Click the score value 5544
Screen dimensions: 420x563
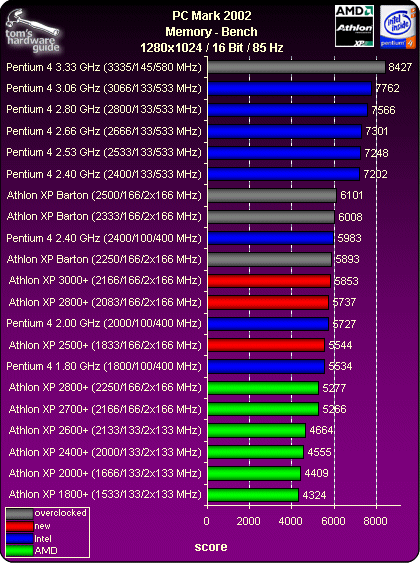point(340,345)
